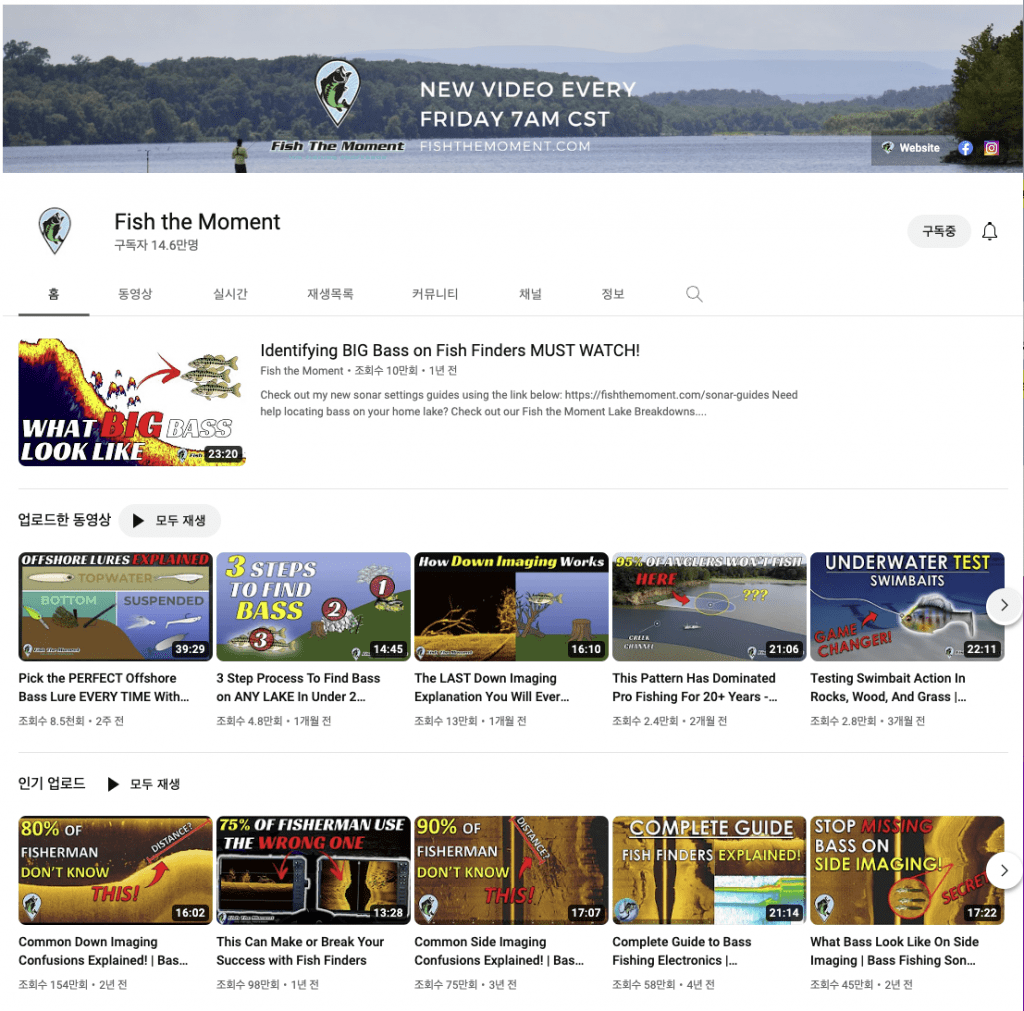Open 'This Can Make or Break Your Success' title
This screenshot has height=1011, width=1024.
click(x=300, y=951)
